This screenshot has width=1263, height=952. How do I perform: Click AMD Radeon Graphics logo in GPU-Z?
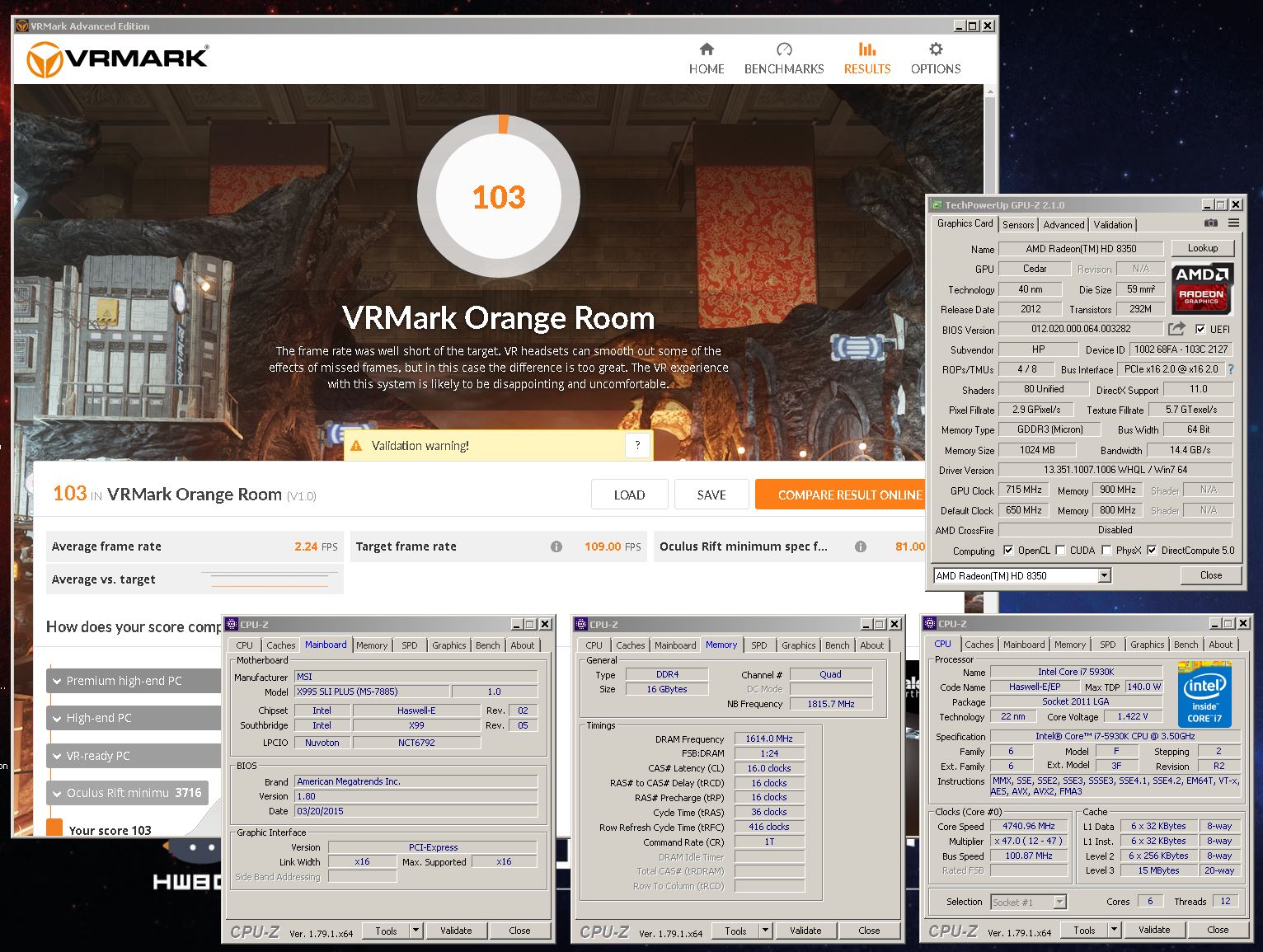pyautogui.click(x=1202, y=288)
